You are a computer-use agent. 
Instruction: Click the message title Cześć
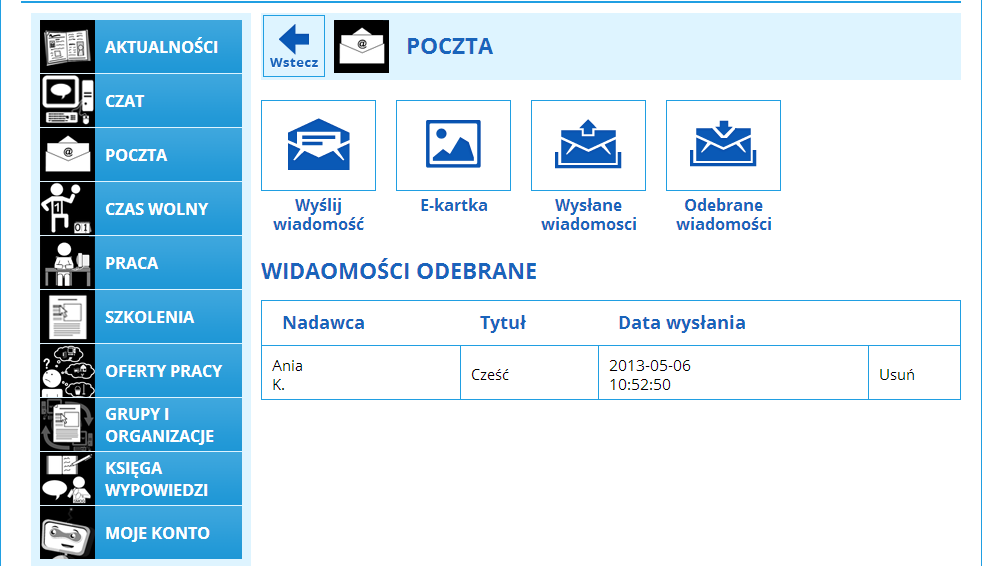coord(490,374)
